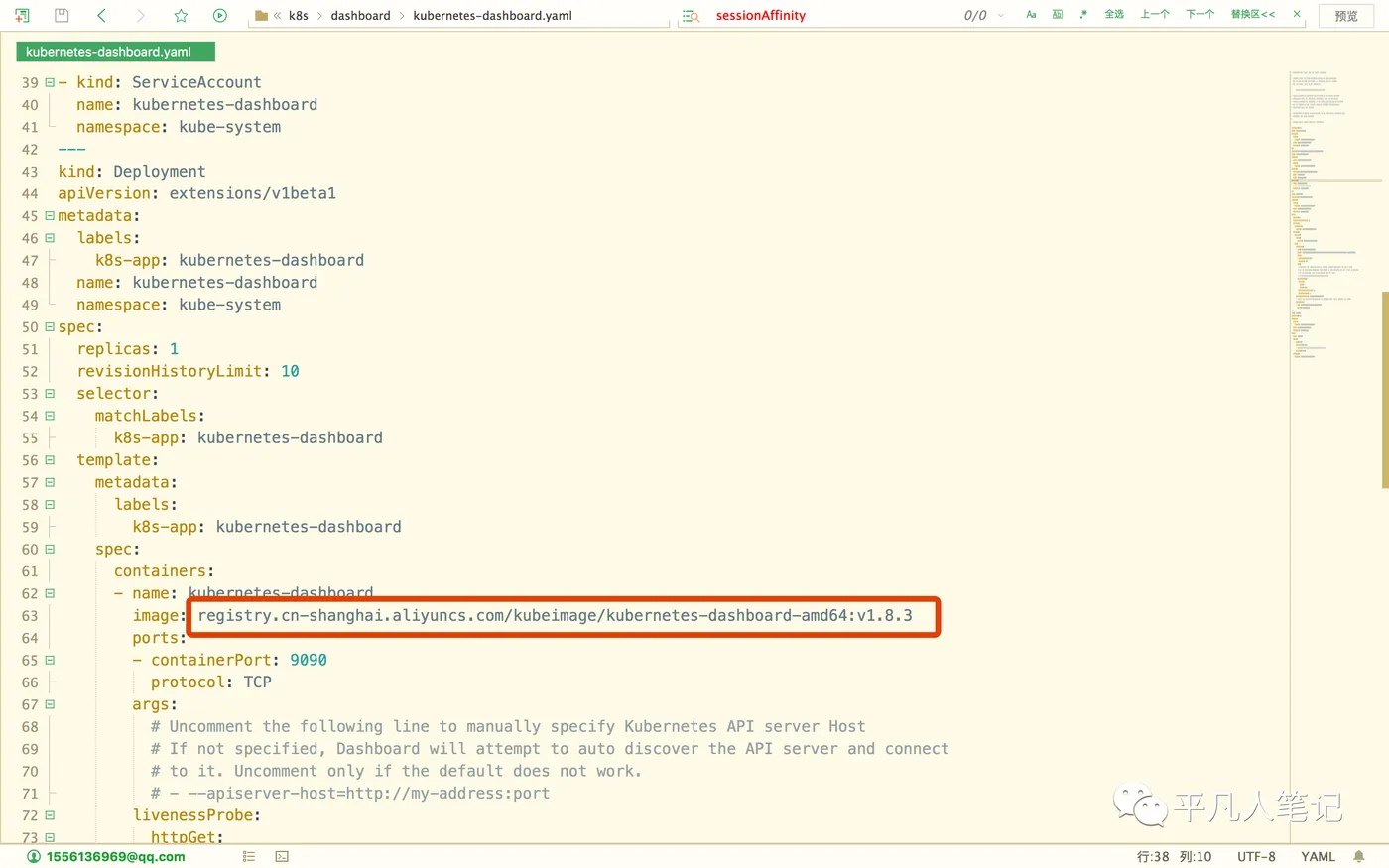Go forward with the right arrow

pos(140,15)
